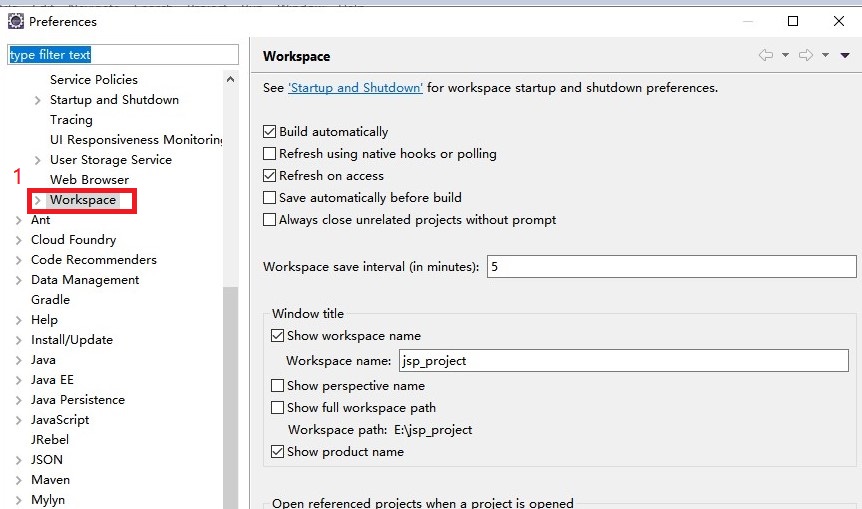Image resolution: width=862 pixels, height=509 pixels.
Task: Expand the Install/Update node
Action: coord(19,340)
